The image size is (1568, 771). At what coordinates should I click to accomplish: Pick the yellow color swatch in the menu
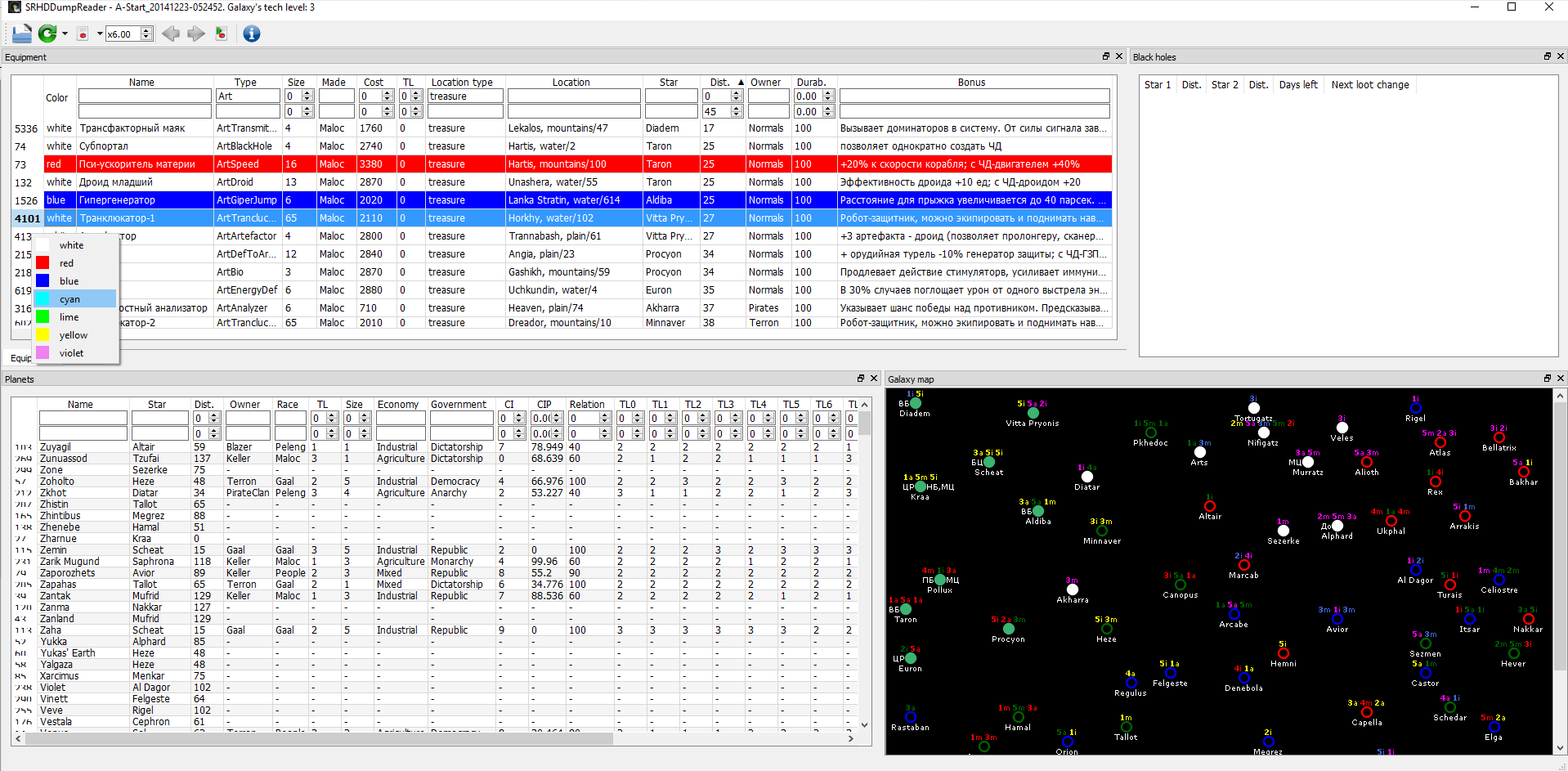coord(43,335)
